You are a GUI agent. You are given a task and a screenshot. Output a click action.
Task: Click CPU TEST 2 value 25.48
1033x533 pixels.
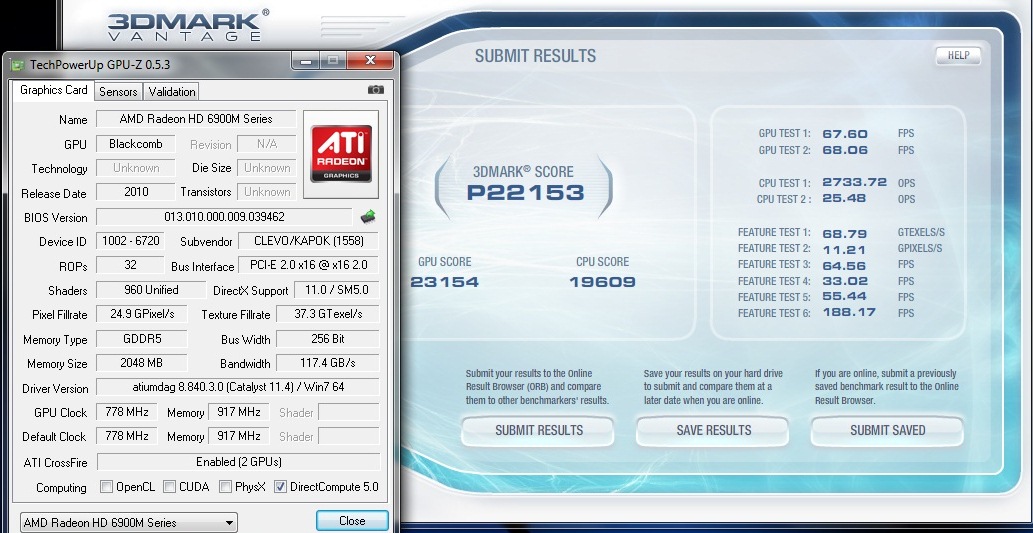(x=844, y=198)
